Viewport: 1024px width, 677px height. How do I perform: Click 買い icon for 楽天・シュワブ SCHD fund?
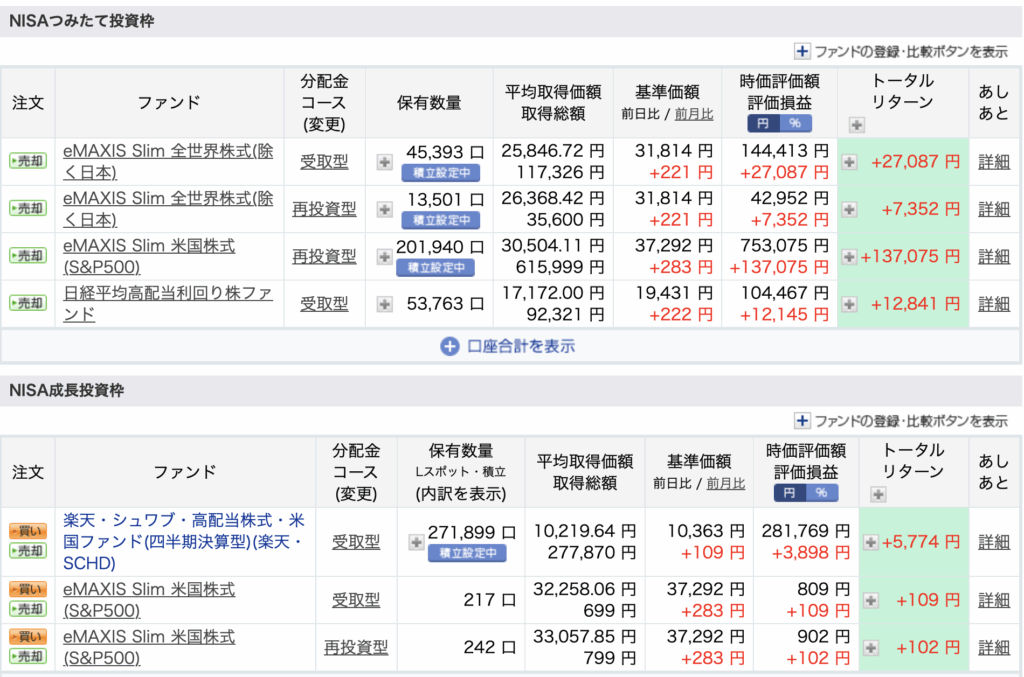pyautogui.click(x=28, y=531)
